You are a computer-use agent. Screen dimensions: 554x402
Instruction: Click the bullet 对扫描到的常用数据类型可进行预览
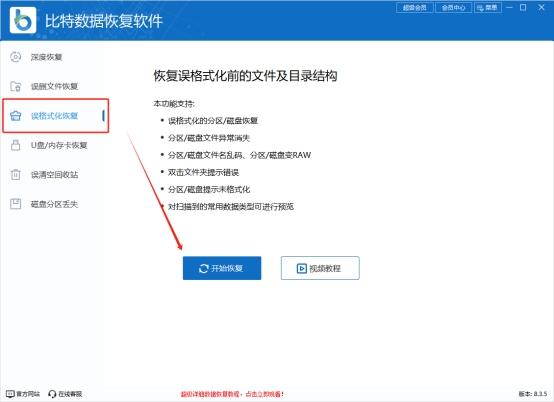231,207
